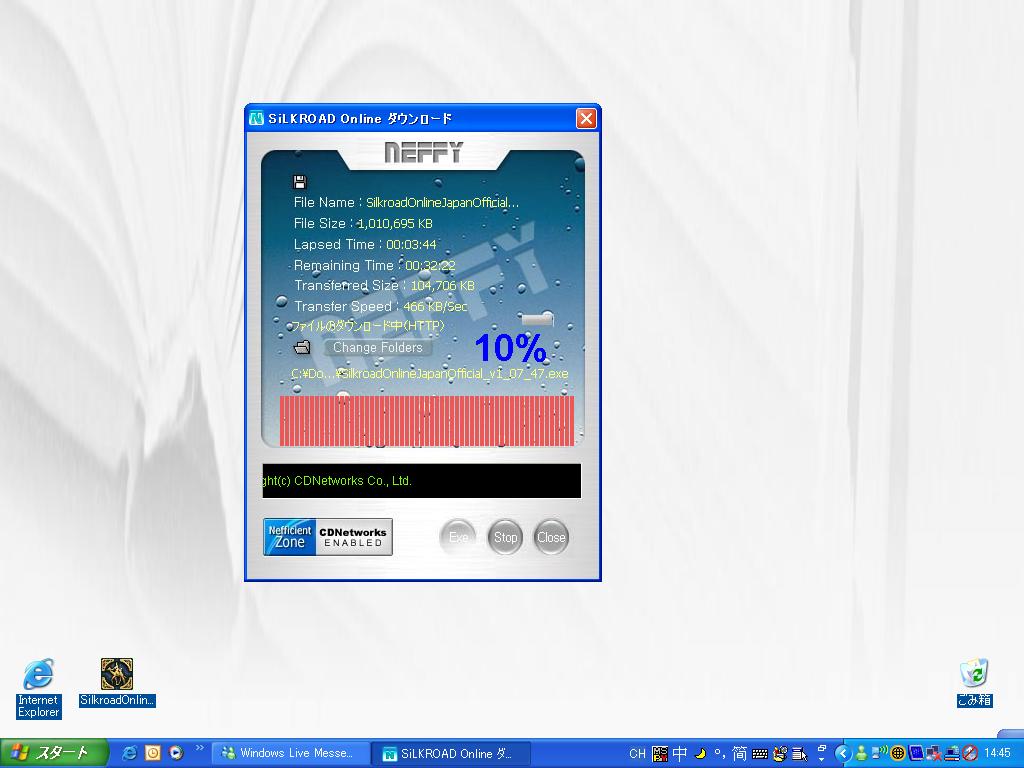Click the 10% progress percentage
Viewport: 1024px width, 768px height.
[510, 348]
